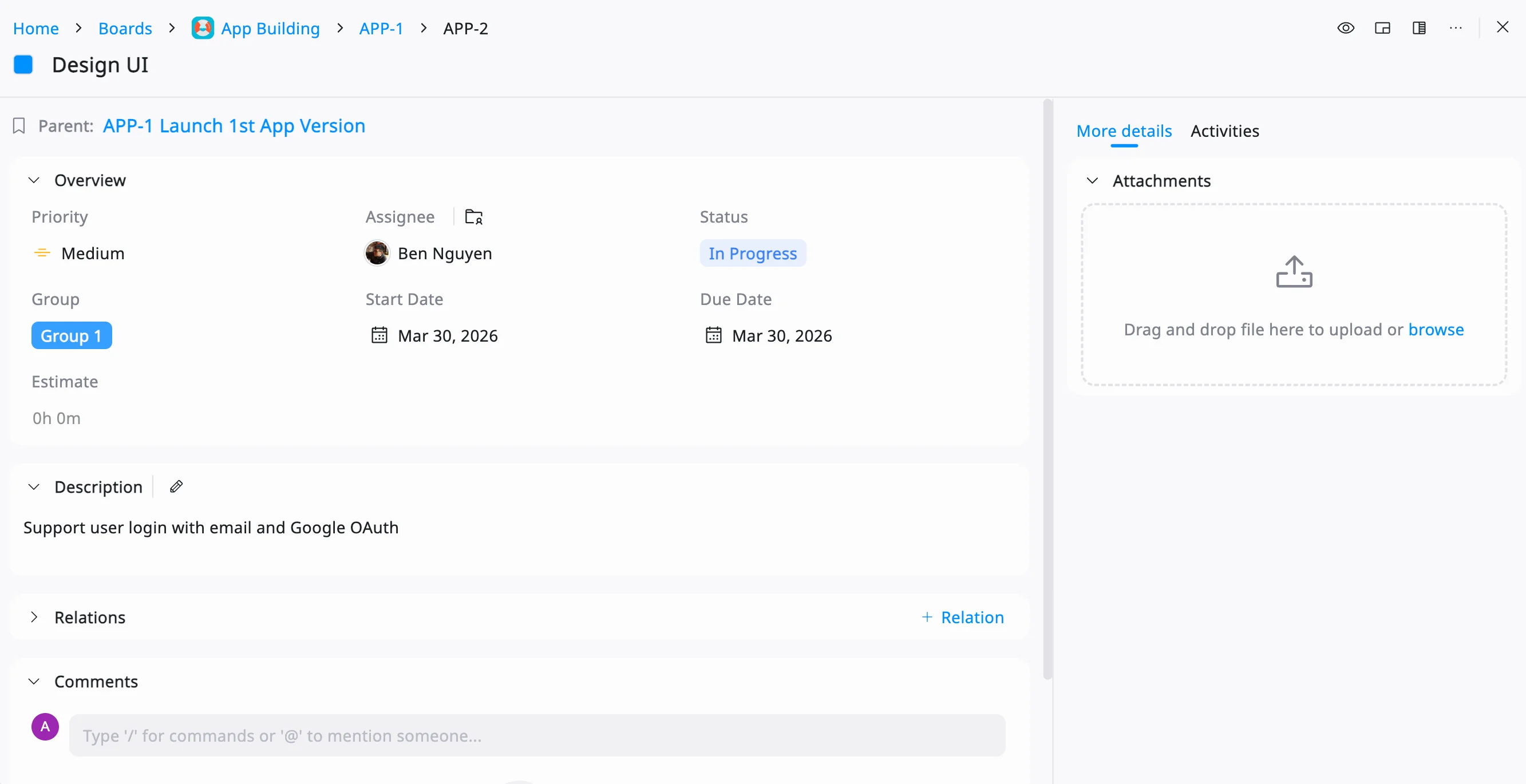Switch to the Activities tab

pos(1224,131)
